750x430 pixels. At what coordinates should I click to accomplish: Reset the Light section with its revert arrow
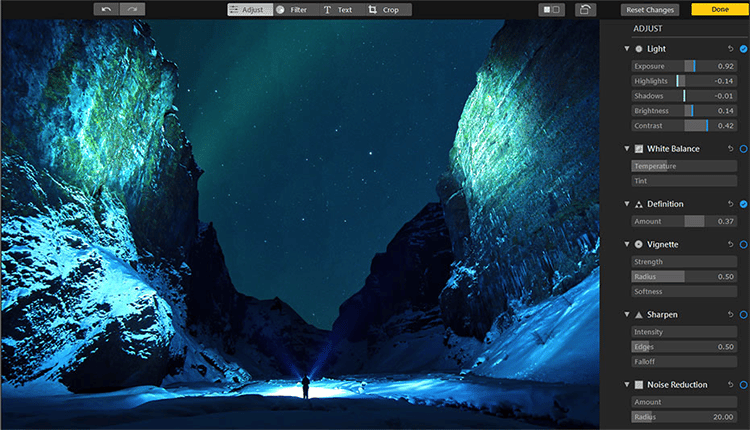729,48
